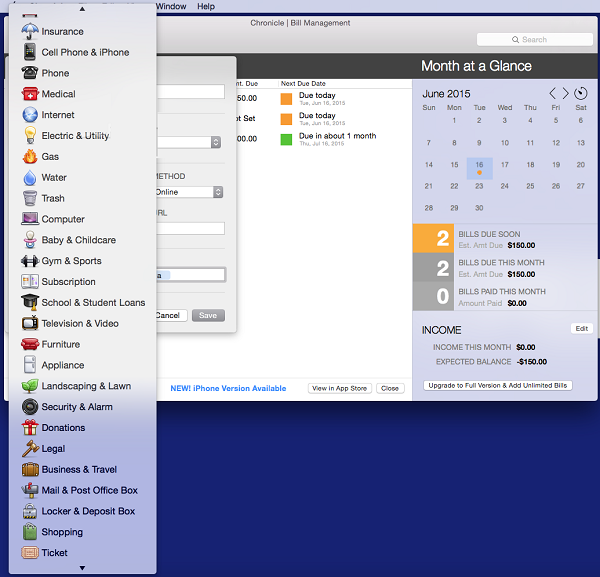This screenshot has height=577, width=600.
Task: Click the green status square for July bill
Action: (286, 139)
